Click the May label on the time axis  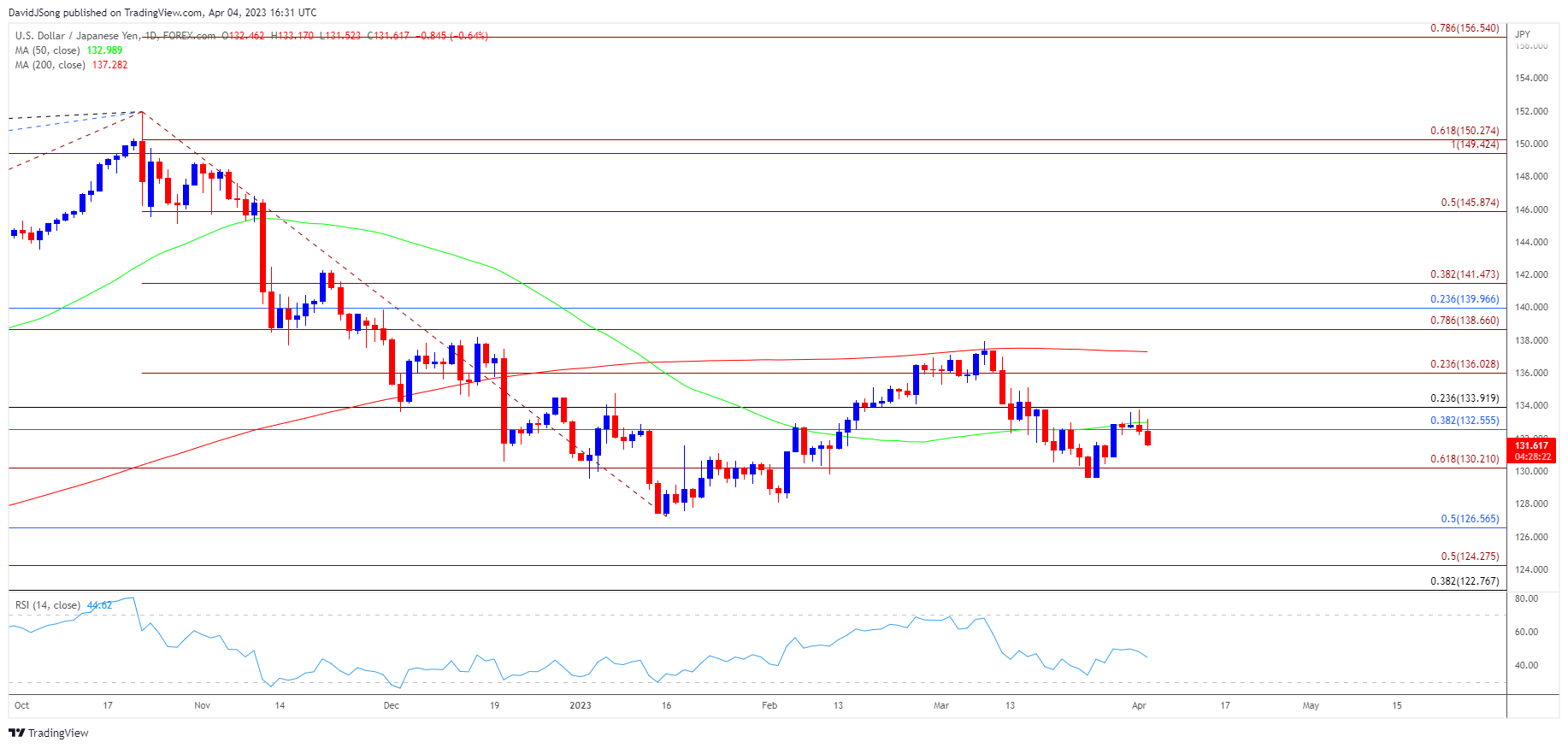pos(1311,705)
